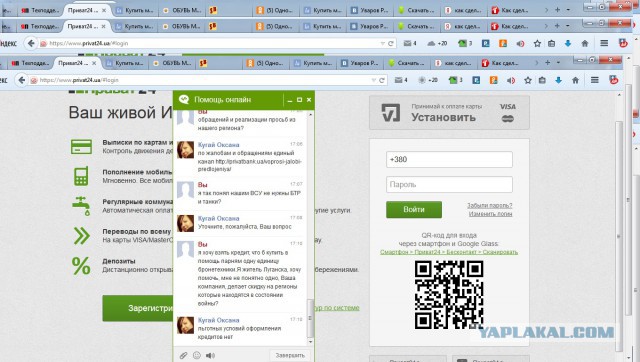Click the Установить card payments banner
This screenshot has height=362, width=640.
point(449,113)
